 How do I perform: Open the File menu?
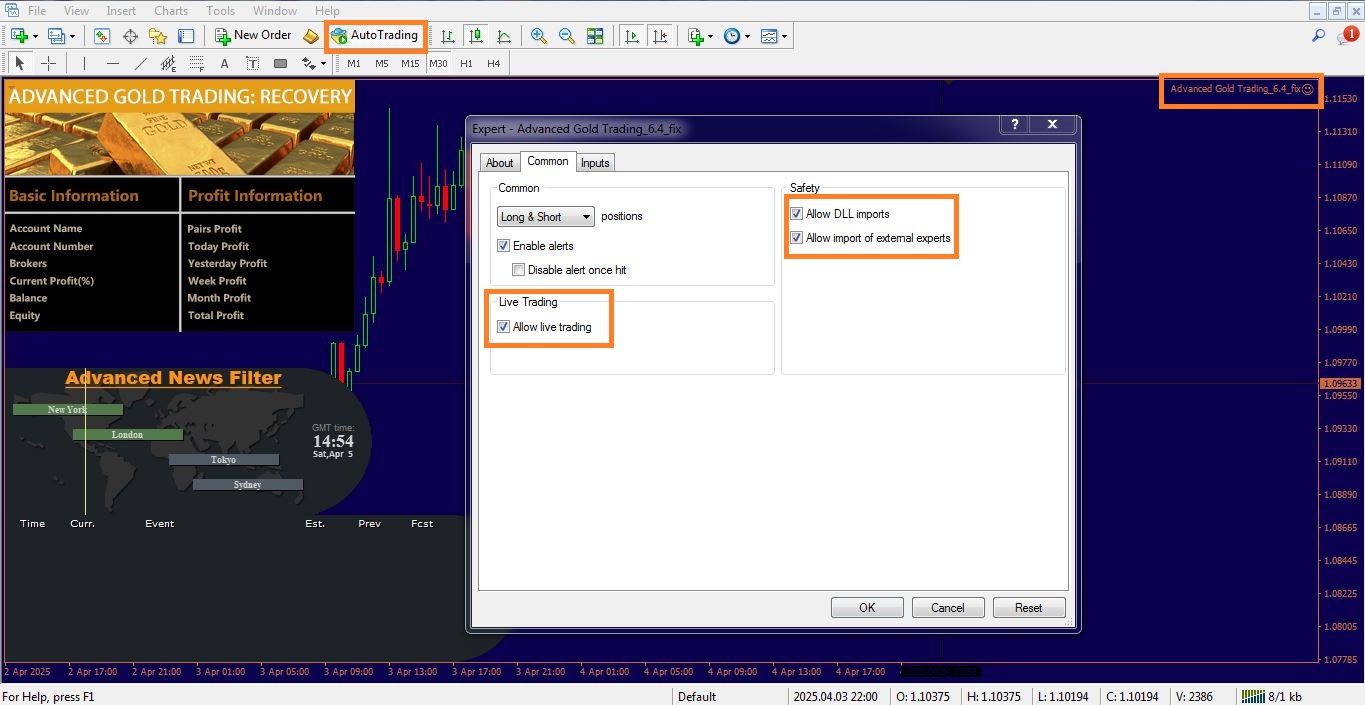point(37,11)
